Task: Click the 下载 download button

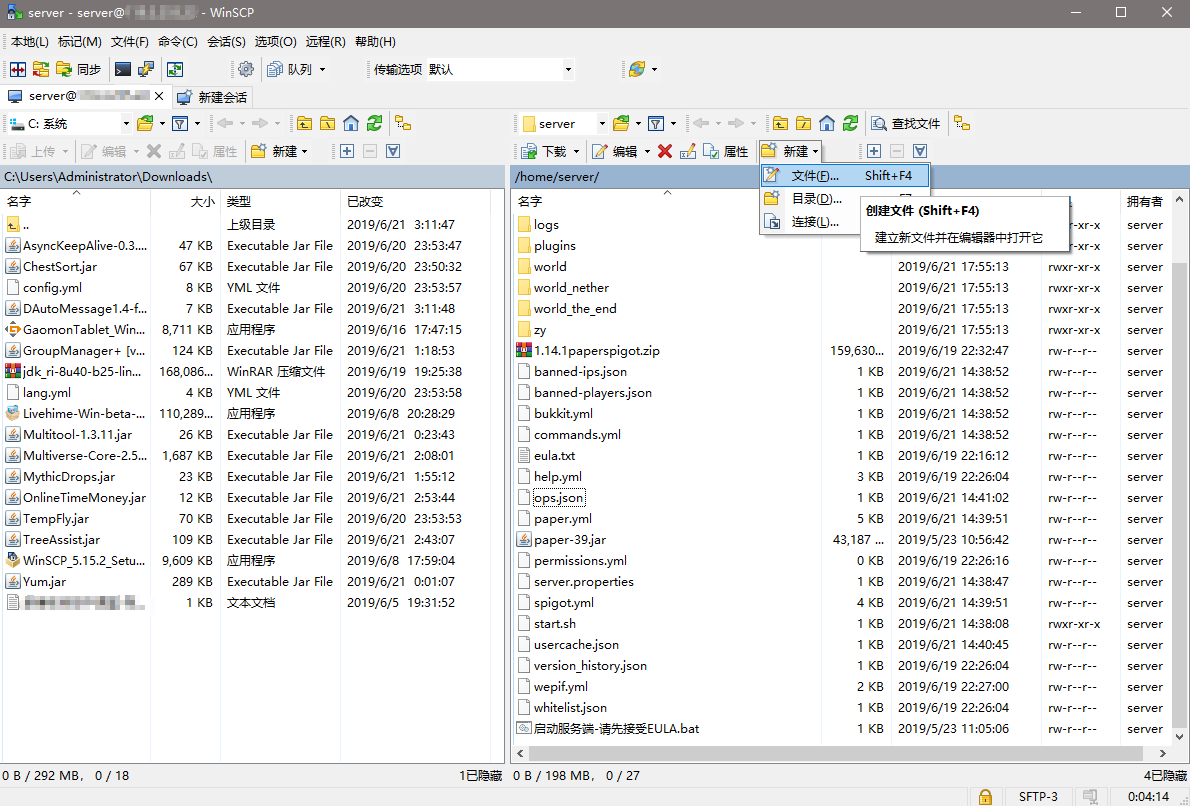Action: [x=545, y=151]
